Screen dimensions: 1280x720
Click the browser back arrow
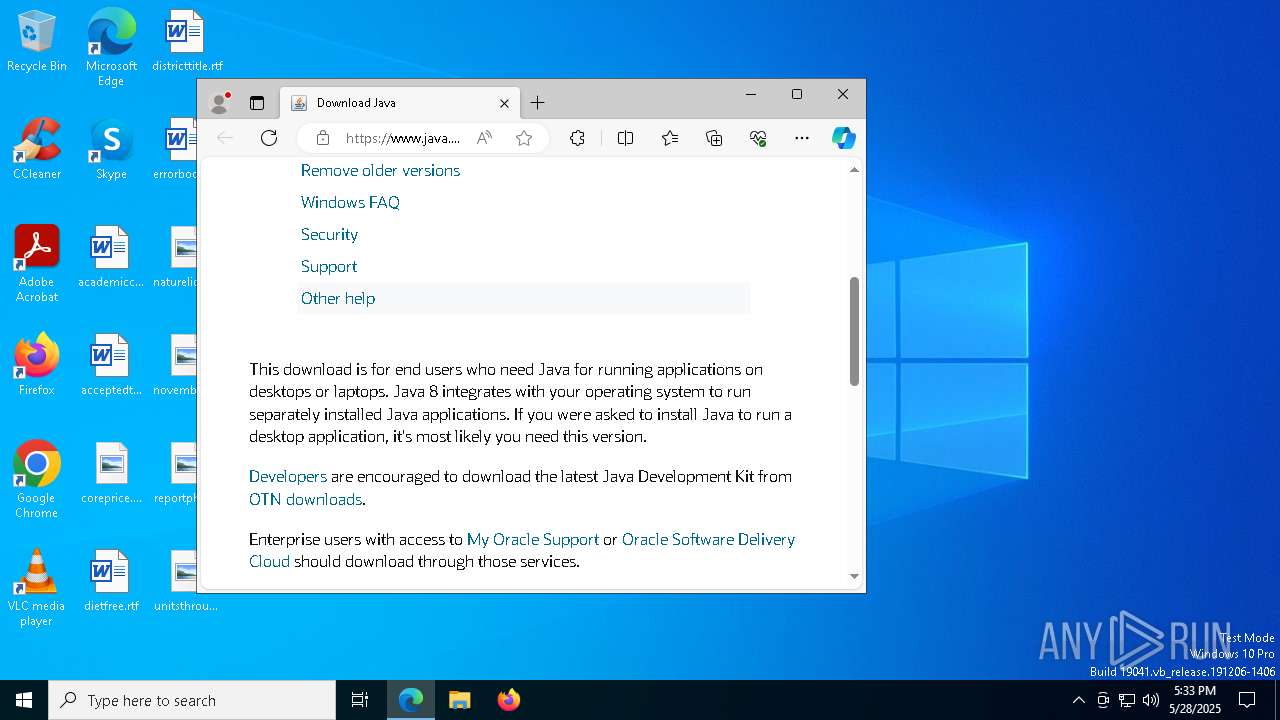[226, 138]
